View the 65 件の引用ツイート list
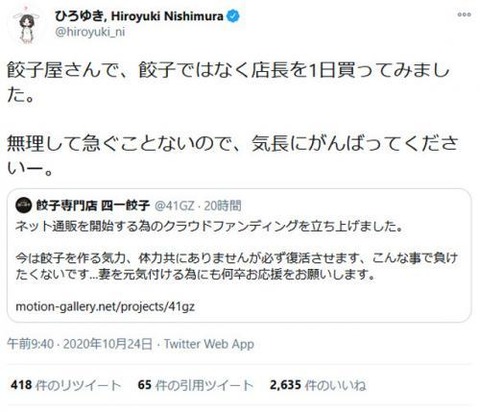480x412 pixels. pyautogui.click(x=195, y=385)
